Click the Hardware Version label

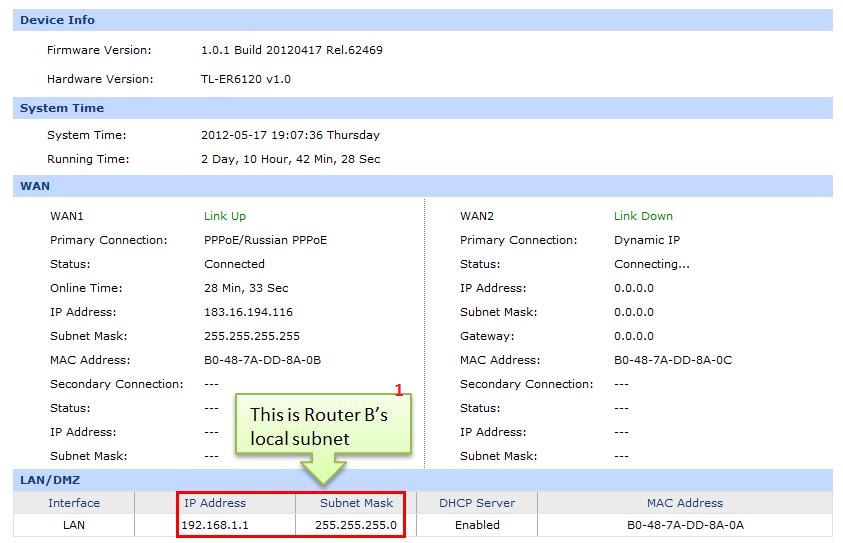point(100,79)
